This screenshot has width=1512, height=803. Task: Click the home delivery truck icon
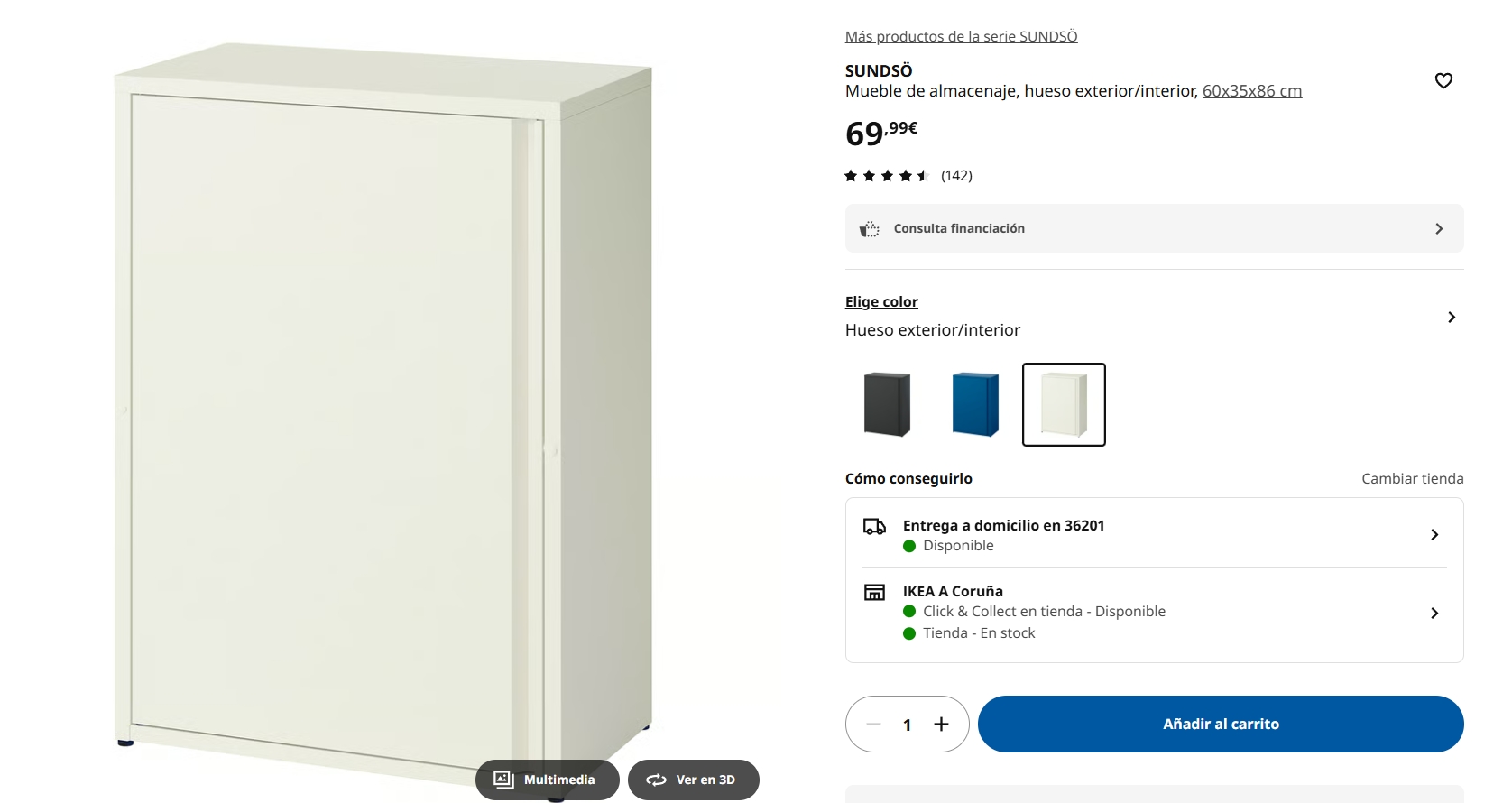pyautogui.click(x=874, y=526)
